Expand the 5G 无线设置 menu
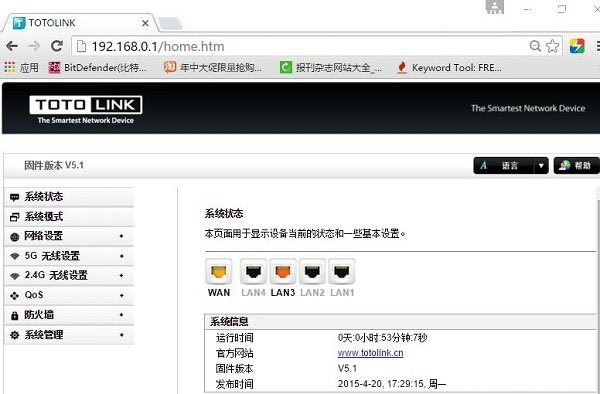 point(69,256)
